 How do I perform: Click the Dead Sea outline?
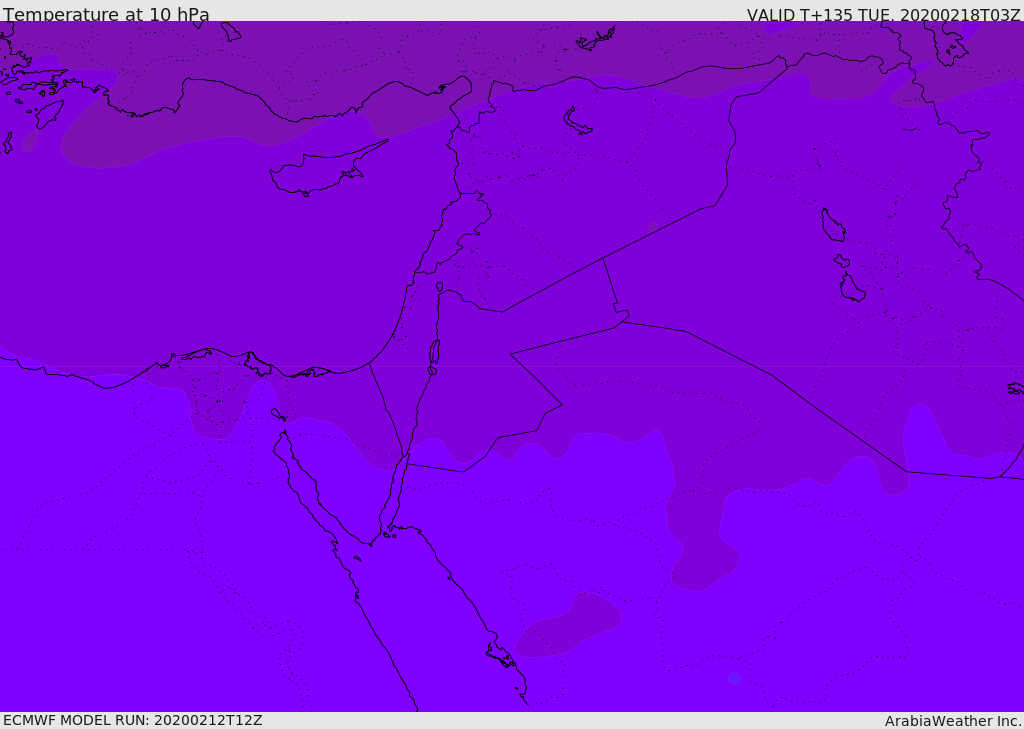(x=434, y=356)
